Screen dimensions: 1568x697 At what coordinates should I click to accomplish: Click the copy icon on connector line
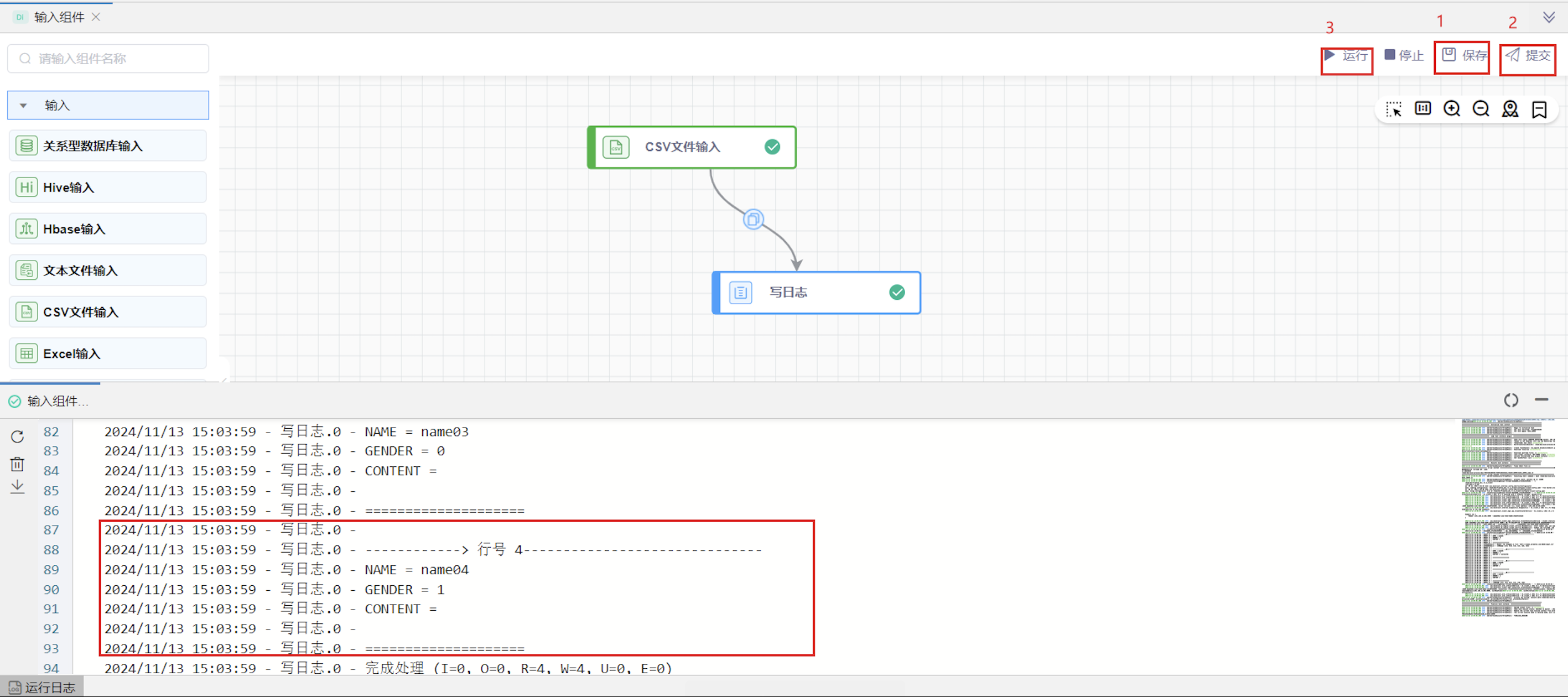pos(753,219)
